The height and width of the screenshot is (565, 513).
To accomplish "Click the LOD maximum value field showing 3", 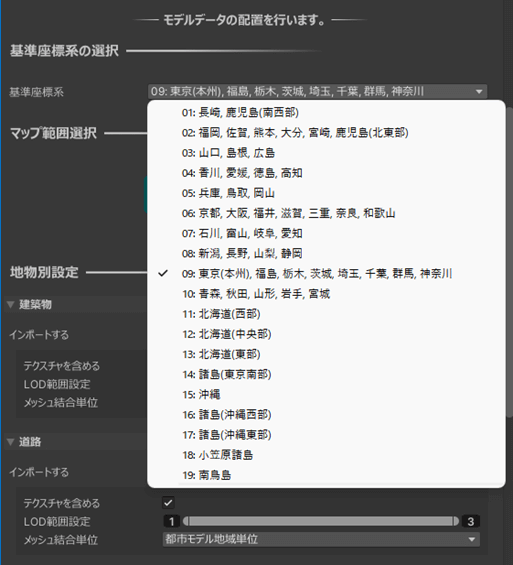I will click(470, 521).
